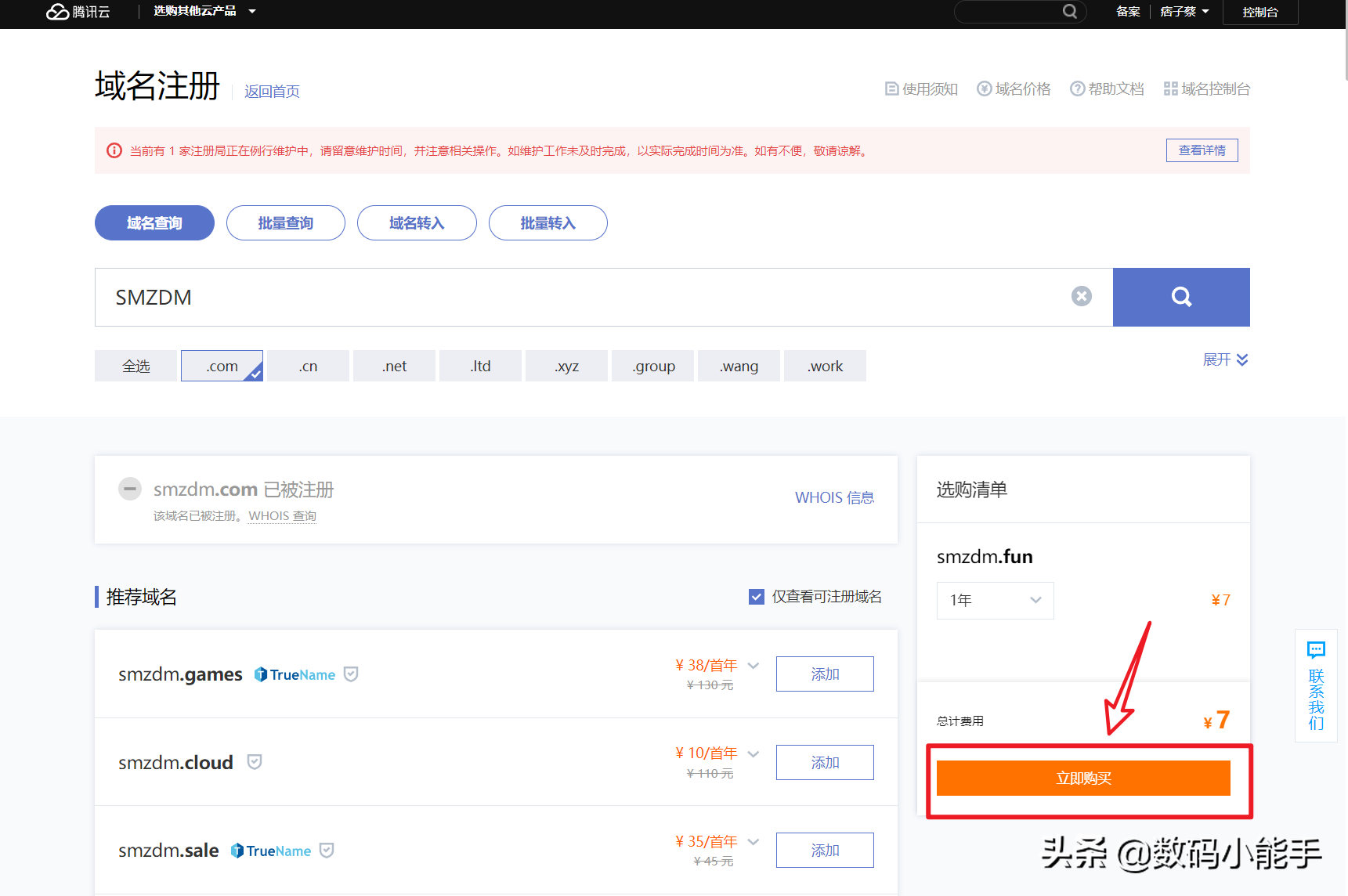Click 查看详情 on maintenance notice
Viewport: 1348px width, 896px height.
click(x=1202, y=150)
